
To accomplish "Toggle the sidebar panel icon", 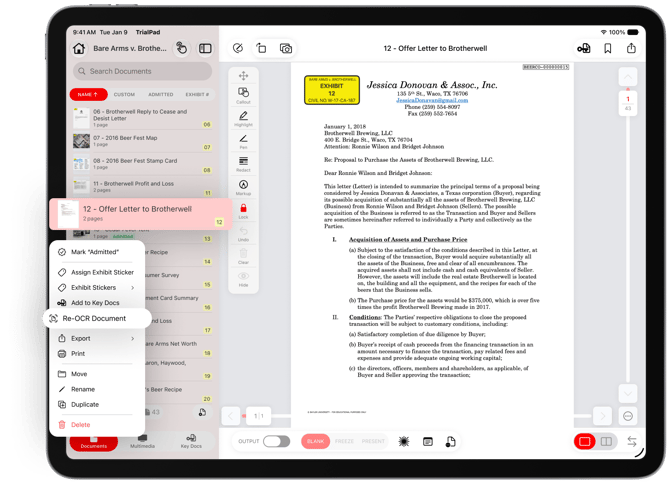I will 205,48.
